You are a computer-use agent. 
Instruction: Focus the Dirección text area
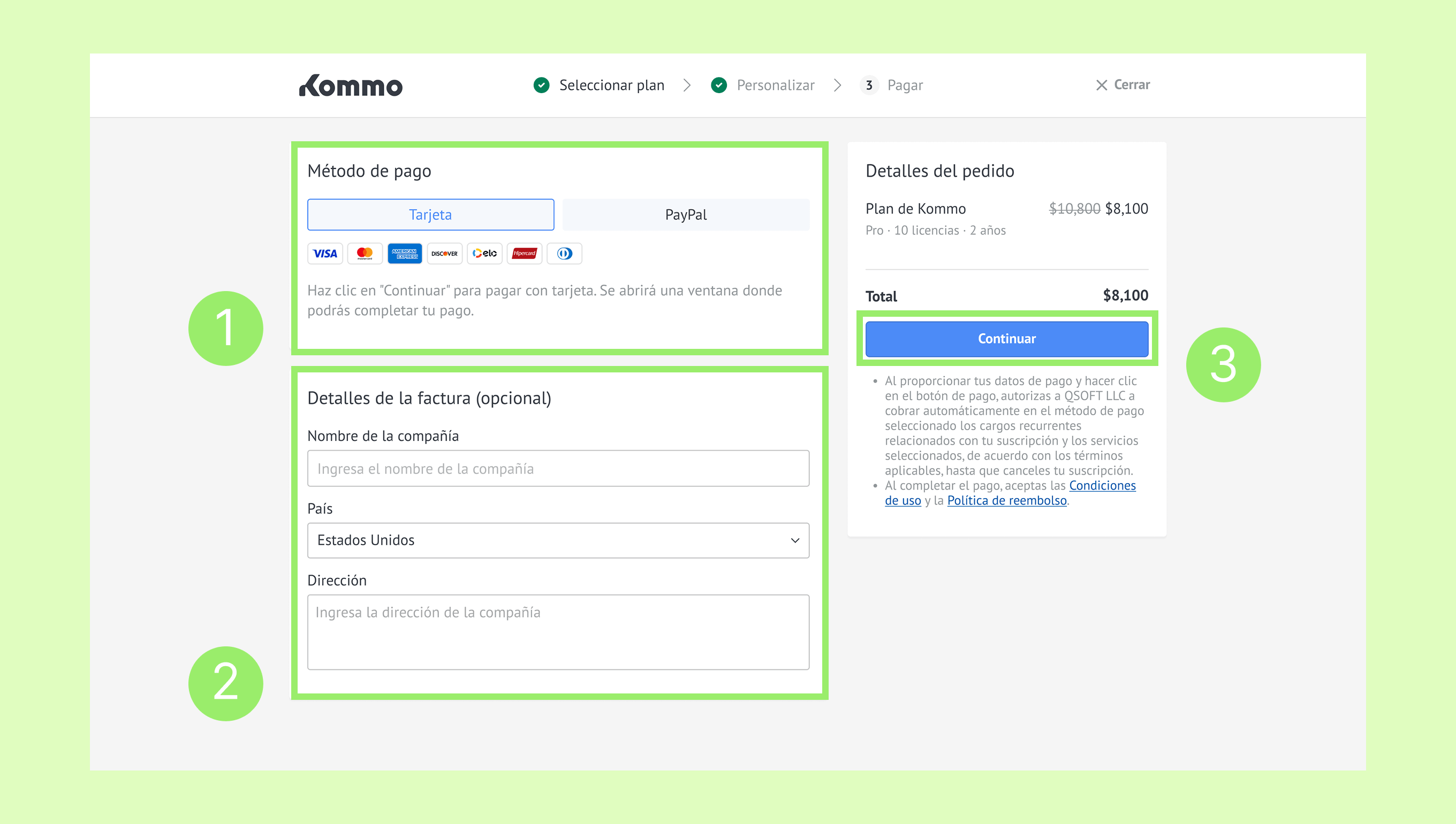pyautogui.click(x=558, y=631)
